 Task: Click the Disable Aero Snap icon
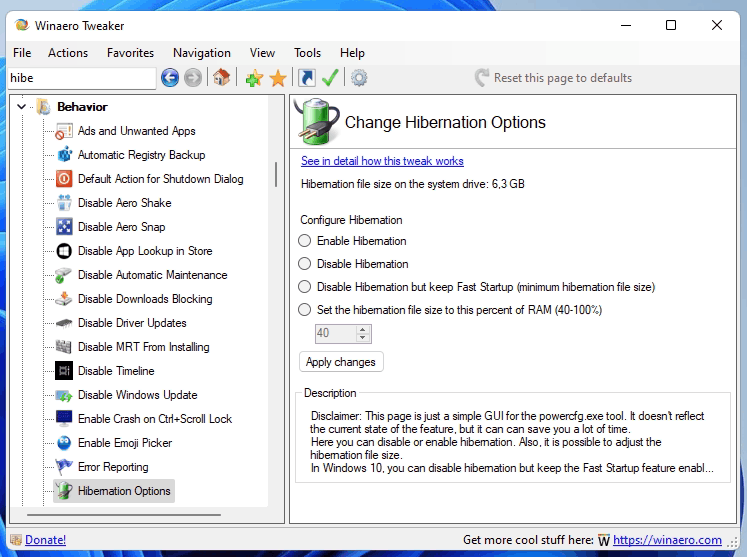coord(64,227)
